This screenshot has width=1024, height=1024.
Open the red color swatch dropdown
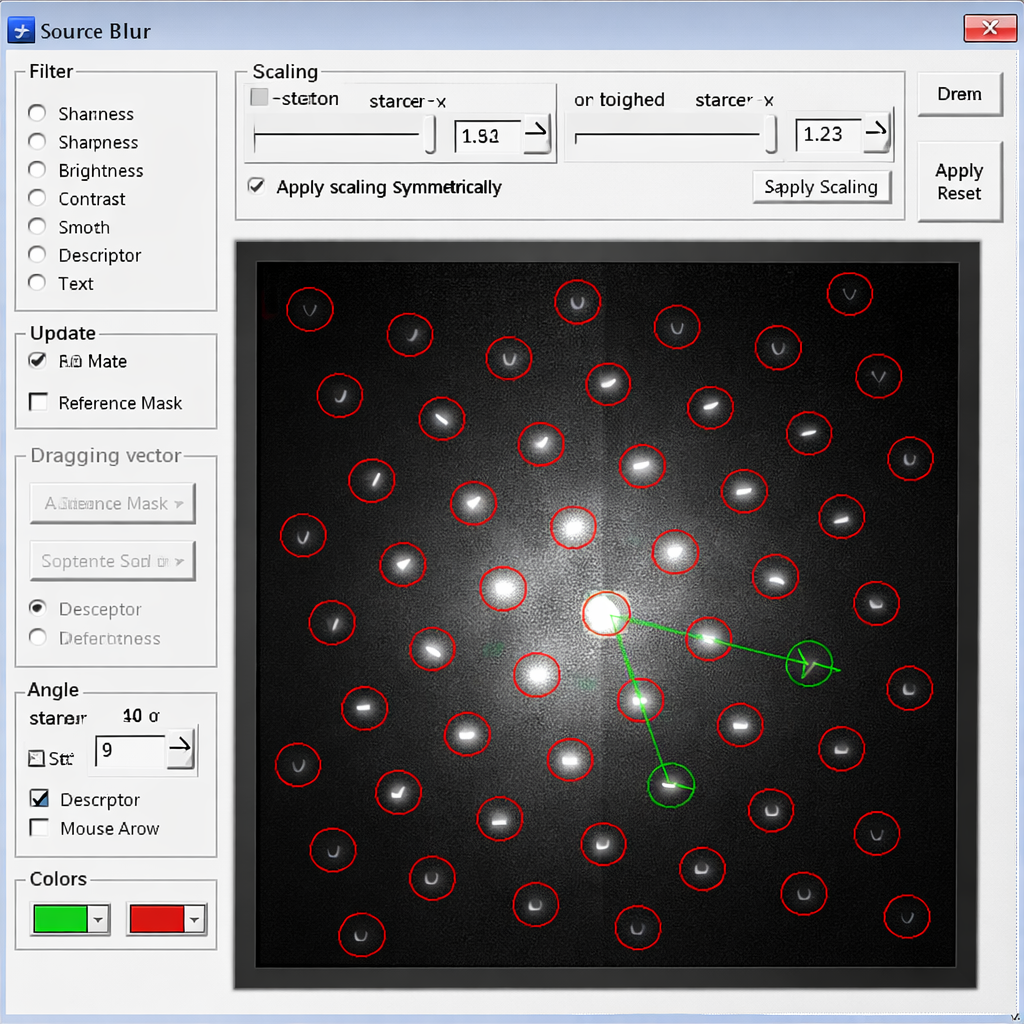(x=193, y=918)
